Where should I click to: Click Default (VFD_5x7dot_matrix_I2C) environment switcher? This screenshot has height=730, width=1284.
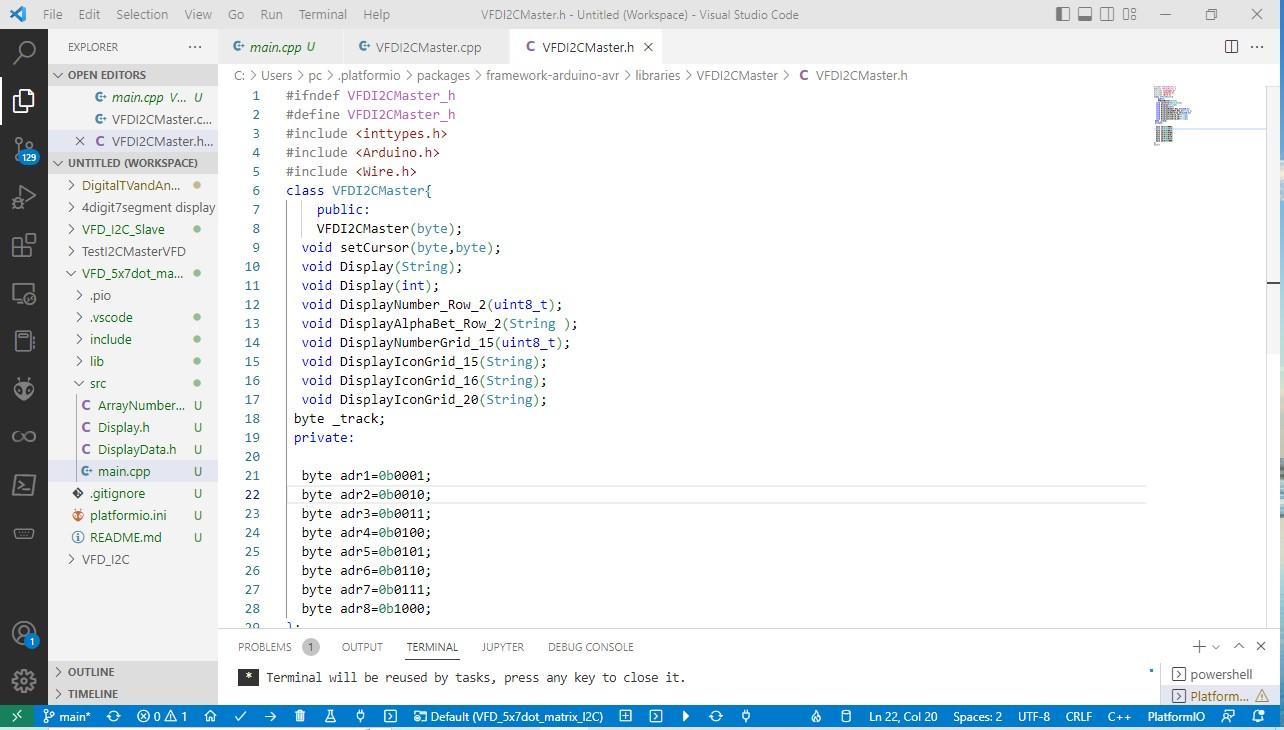coord(507,716)
